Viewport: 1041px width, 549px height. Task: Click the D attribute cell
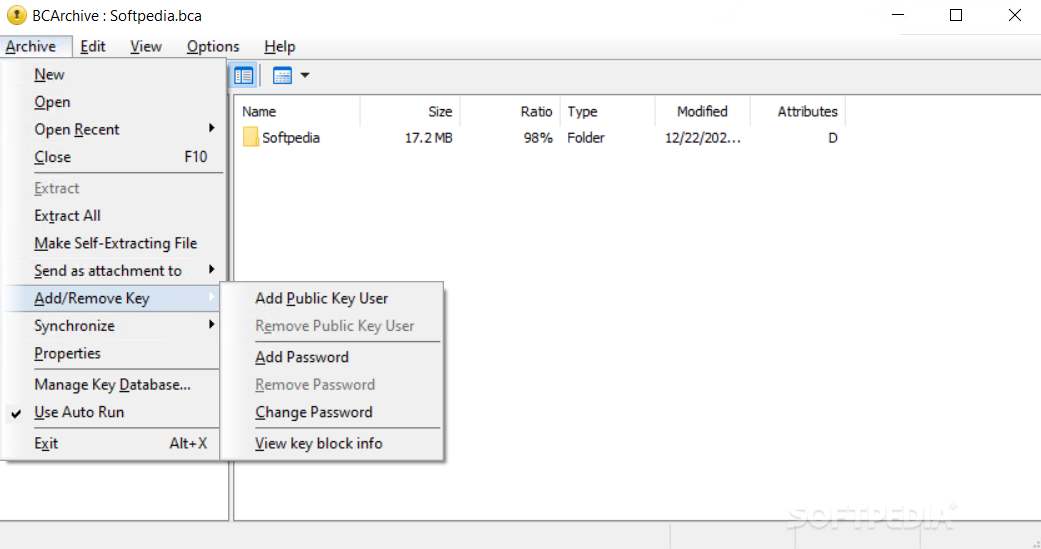833,138
